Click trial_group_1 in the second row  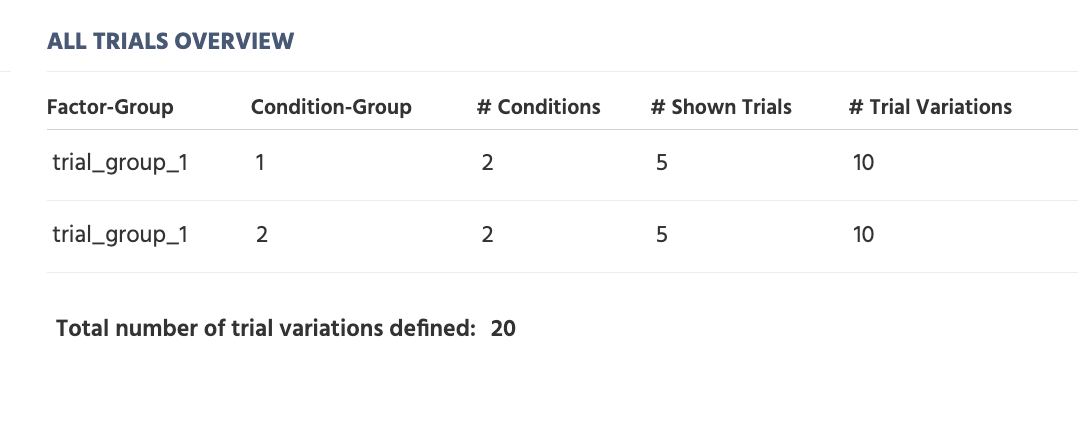pyautogui.click(x=120, y=235)
